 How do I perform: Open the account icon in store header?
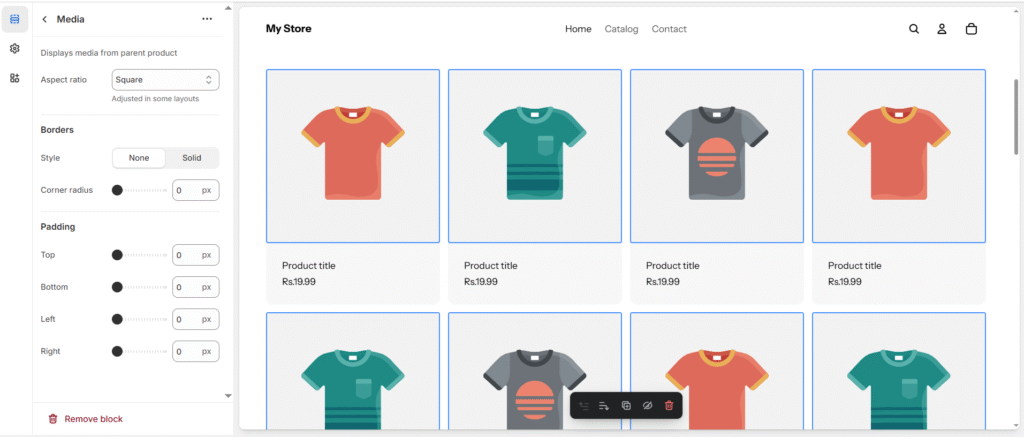click(942, 29)
